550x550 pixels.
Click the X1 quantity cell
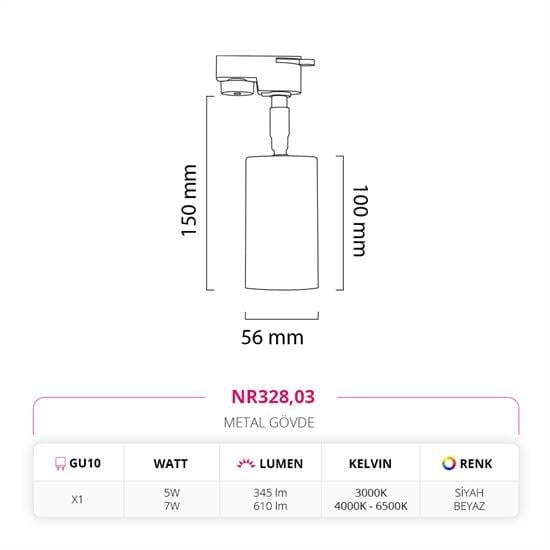pyautogui.click(x=77, y=499)
